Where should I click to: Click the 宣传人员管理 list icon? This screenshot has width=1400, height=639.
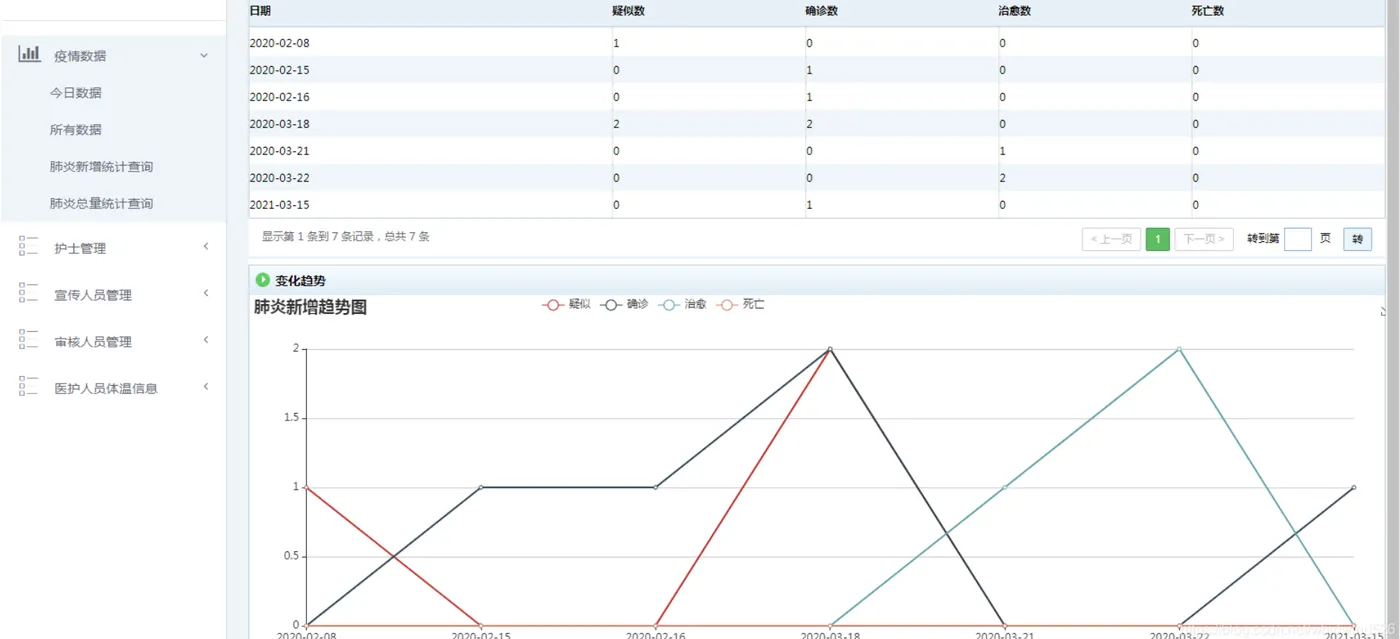(28, 294)
